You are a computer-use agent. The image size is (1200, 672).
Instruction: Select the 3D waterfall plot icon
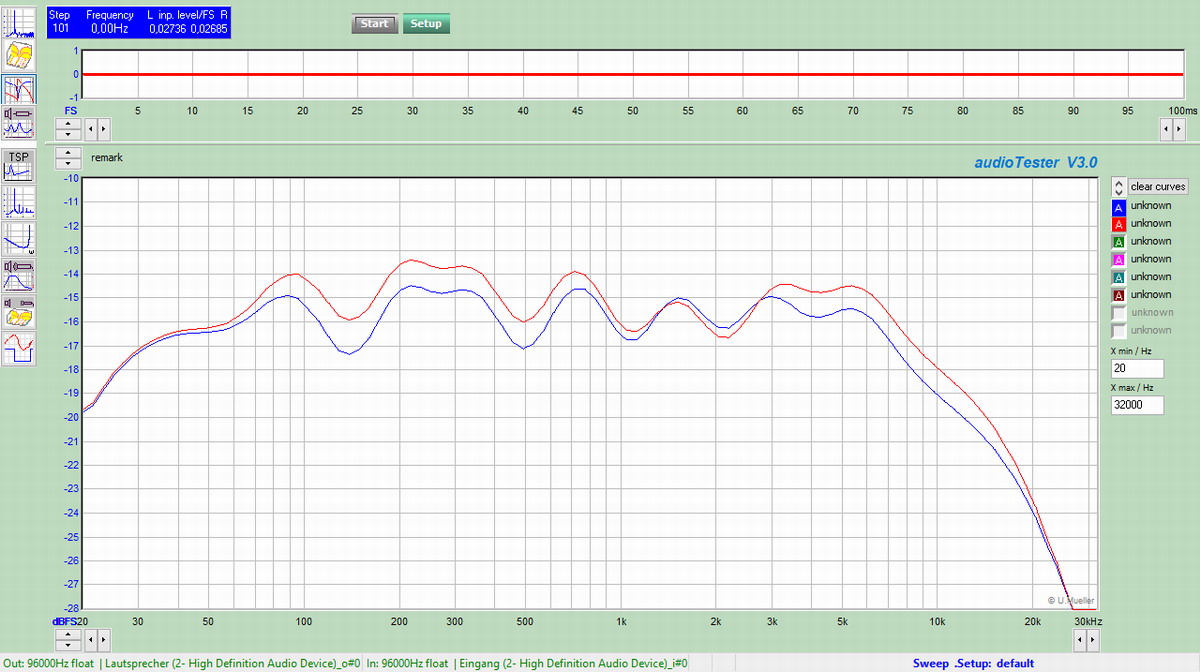click(x=19, y=54)
